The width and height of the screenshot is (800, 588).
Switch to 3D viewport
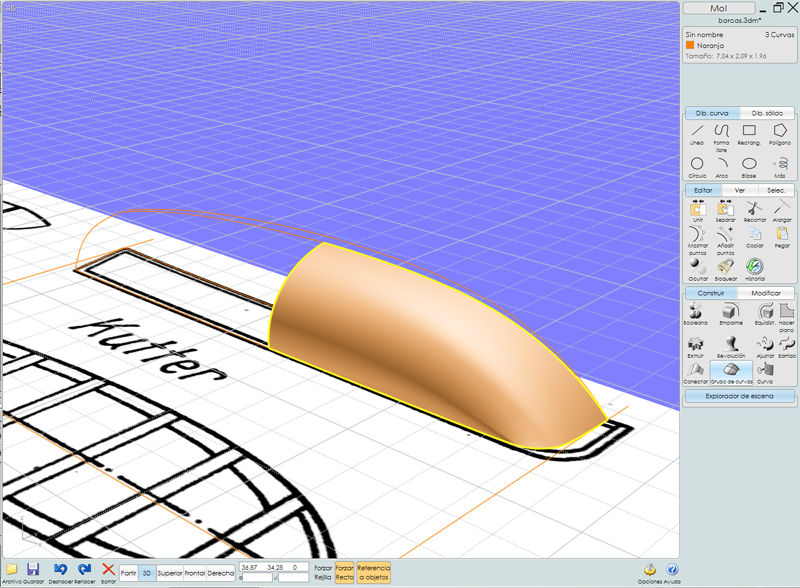pyautogui.click(x=146, y=573)
